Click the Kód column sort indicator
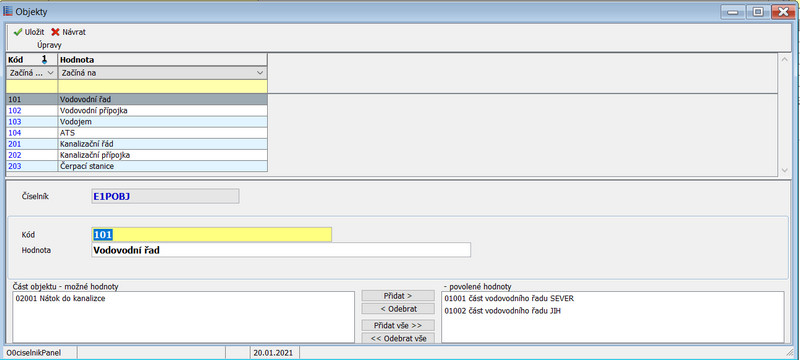Viewport: 800px width, 360px height. pos(44,60)
